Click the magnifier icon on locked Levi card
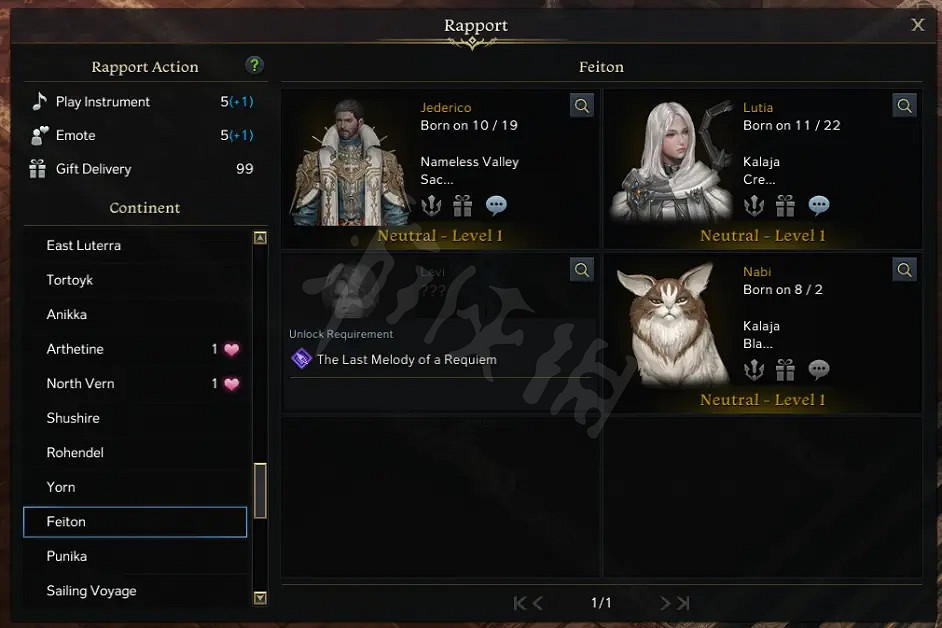This screenshot has width=942, height=628. pos(582,270)
